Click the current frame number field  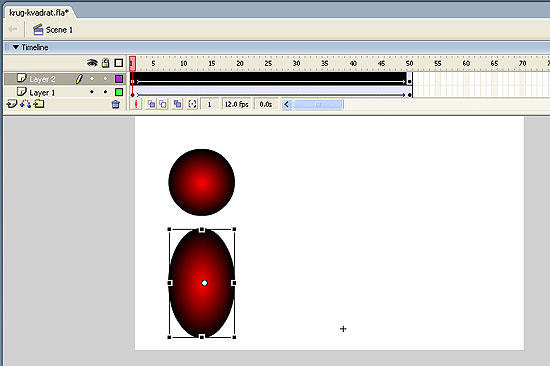click(x=209, y=104)
